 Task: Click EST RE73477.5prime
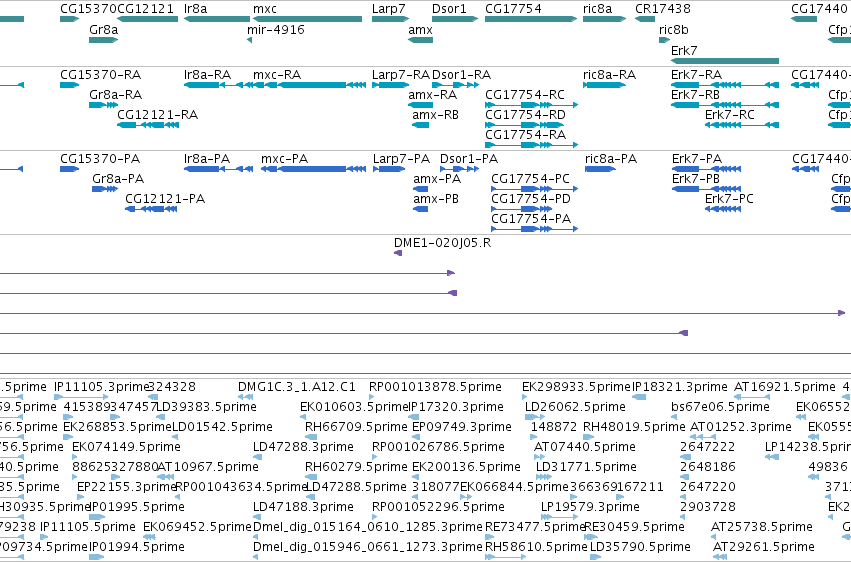pos(535,527)
